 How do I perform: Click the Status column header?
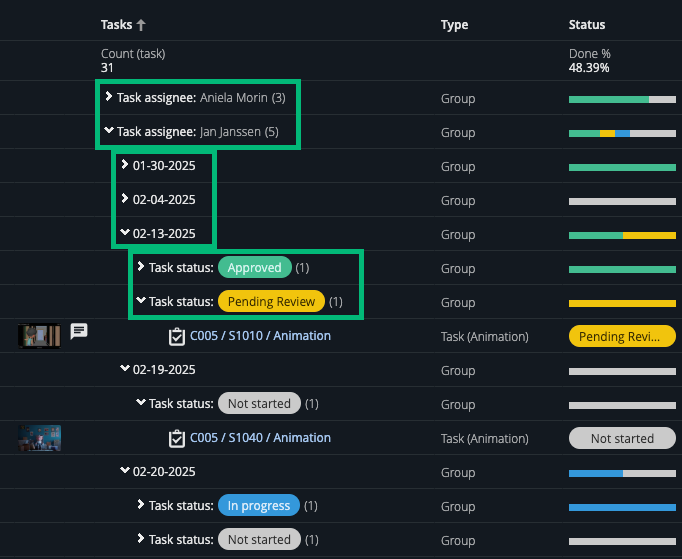pyautogui.click(x=587, y=25)
